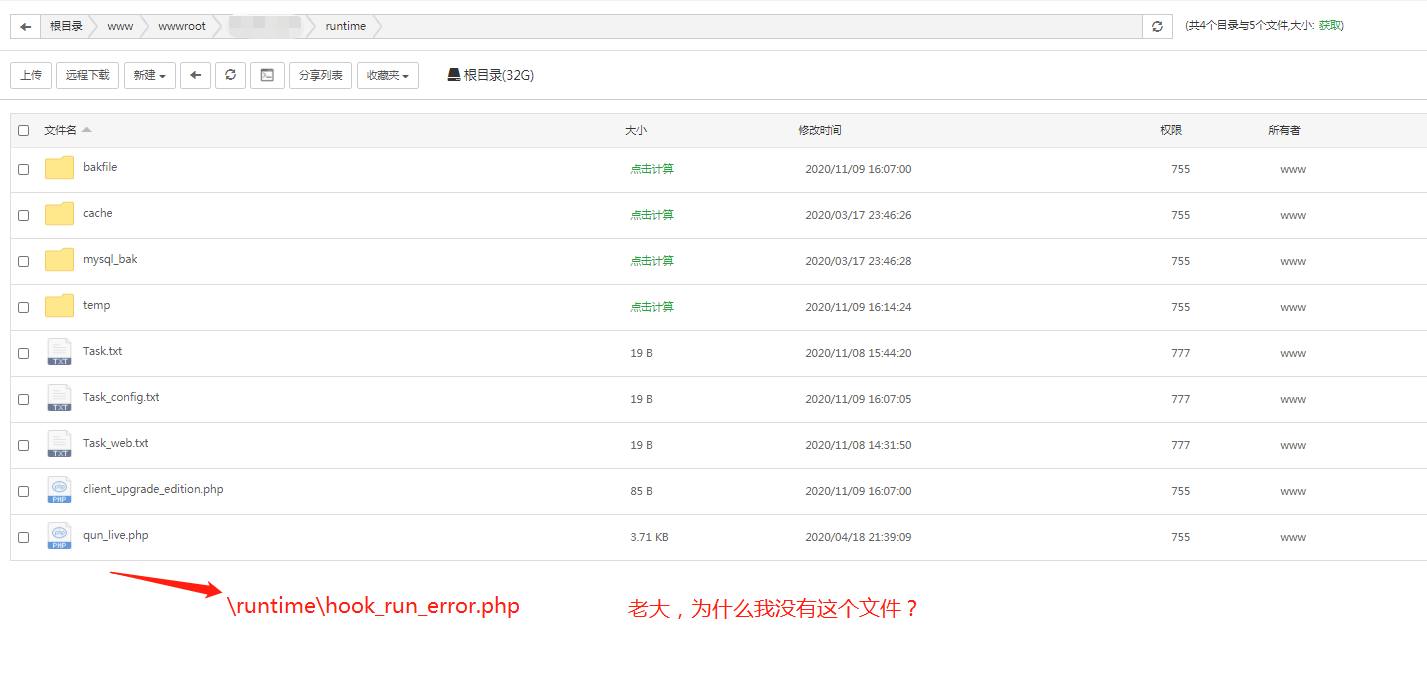This screenshot has height=682, width=1427.
Task: Toggle the select-all checkbox in the header
Action: coord(23,130)
